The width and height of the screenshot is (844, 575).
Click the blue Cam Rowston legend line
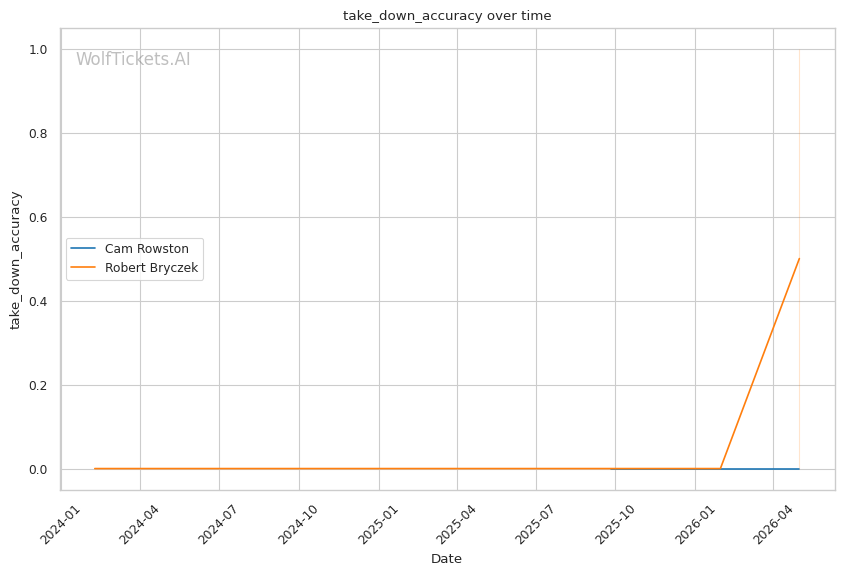(x=83, y=248)
